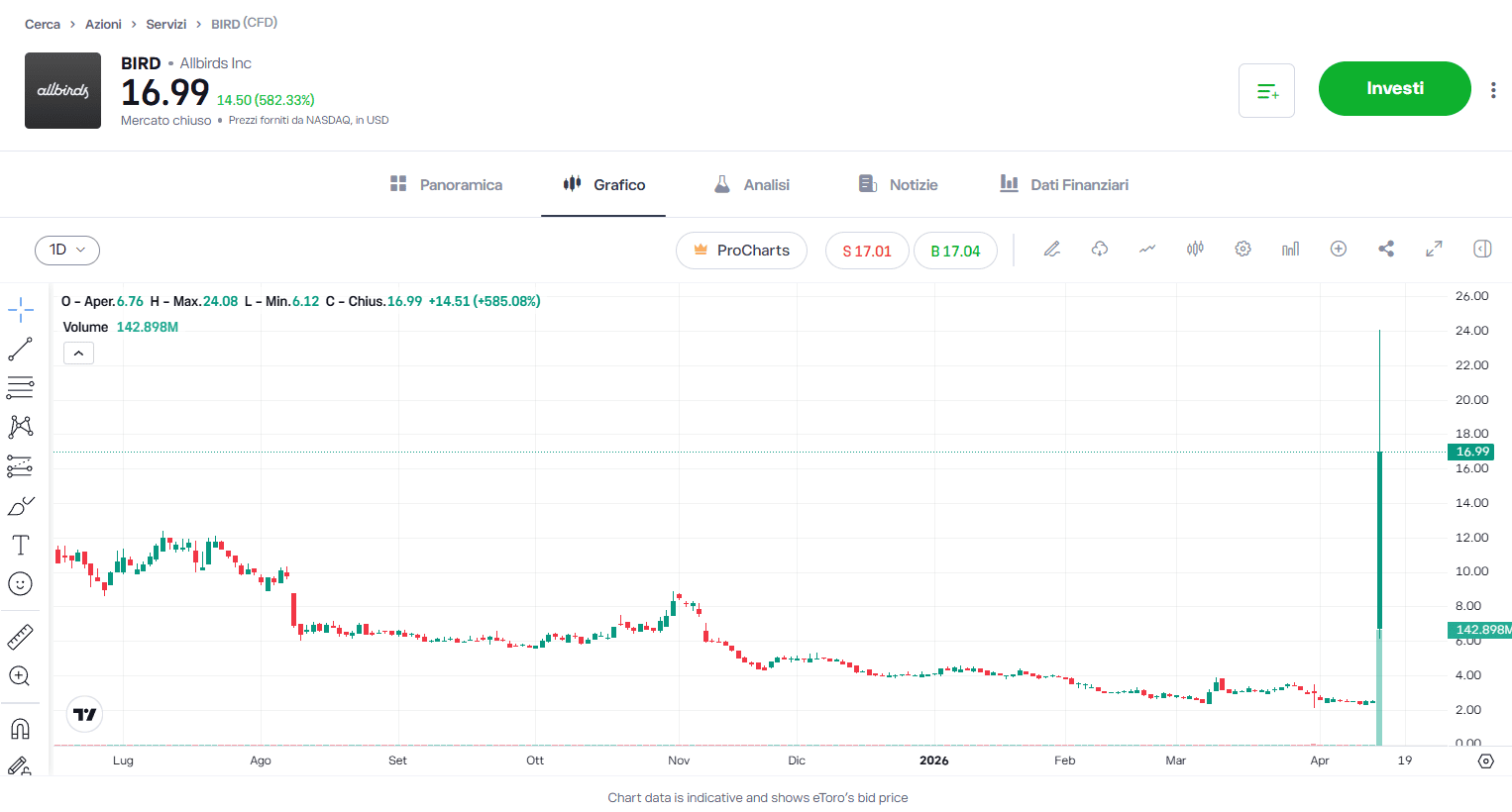Click the 16.99 price label on axis
1512x812 pixels.
(x=1471, y=452)
